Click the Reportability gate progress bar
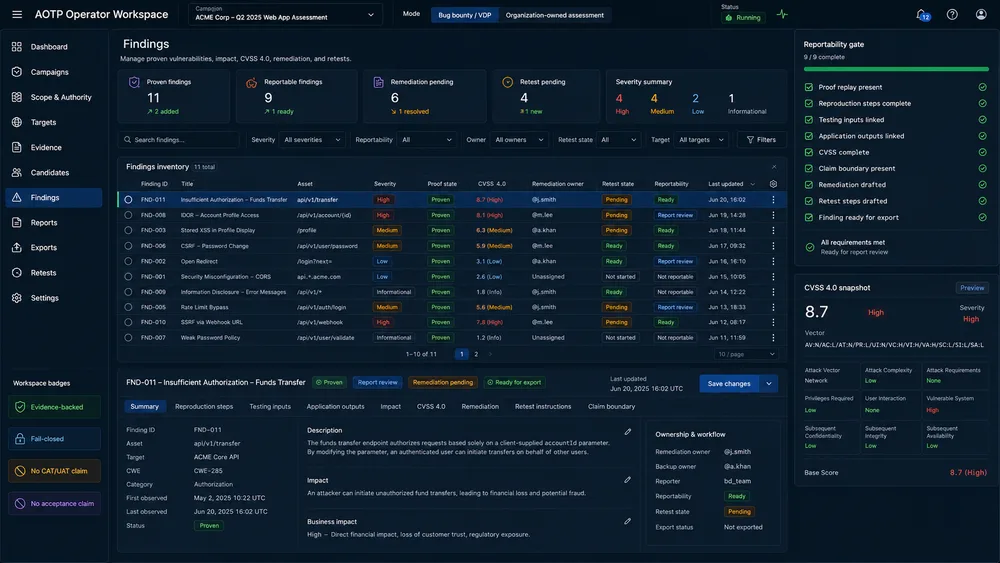This screenshot has height=563, width=1000. (896, 69)
